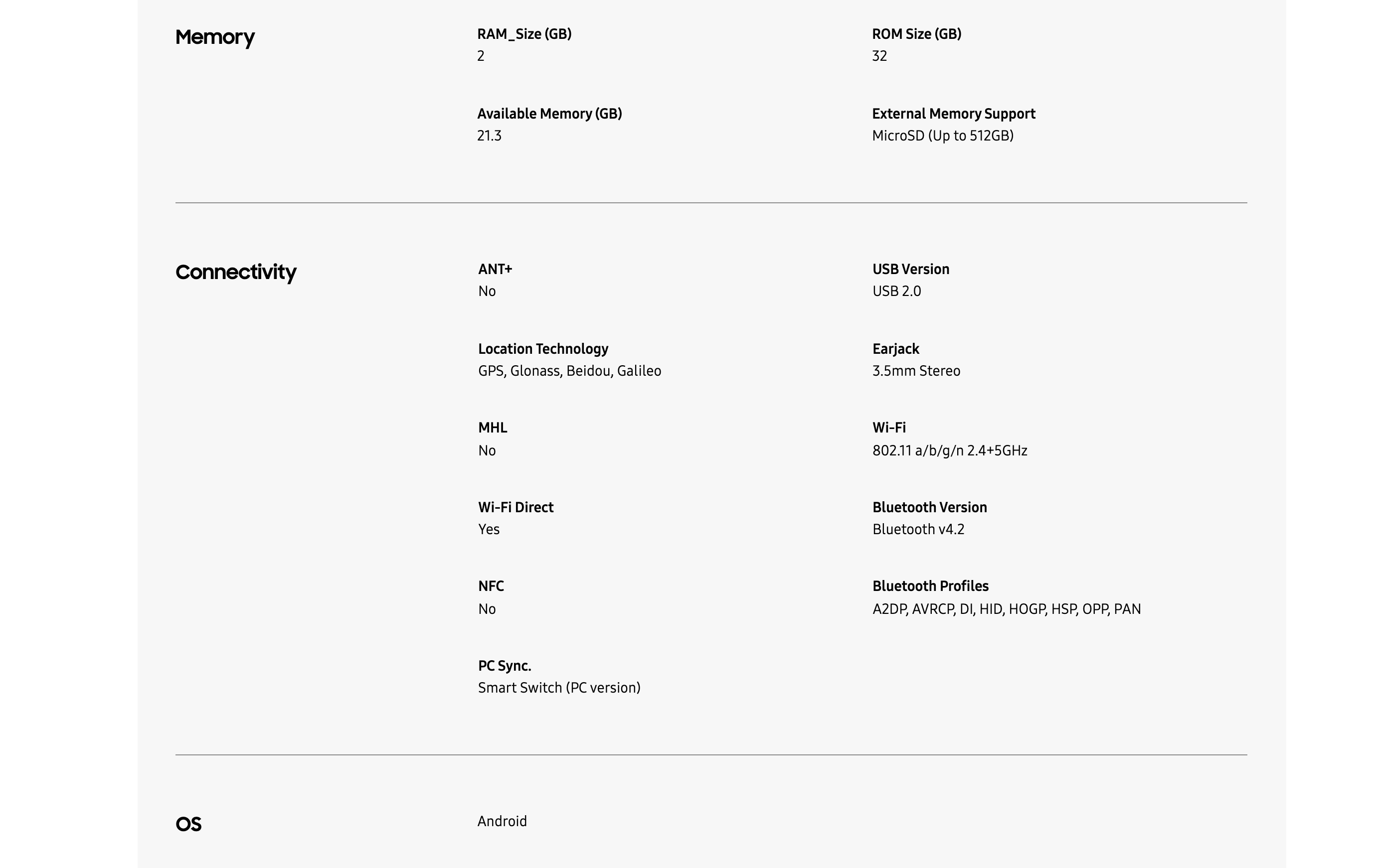Image resolution: width=1373 pixels, height=868 pixels.
Task: Click the 802.11 a/b/g/n Wi-Fi value
Action: (x=949, y=451)
